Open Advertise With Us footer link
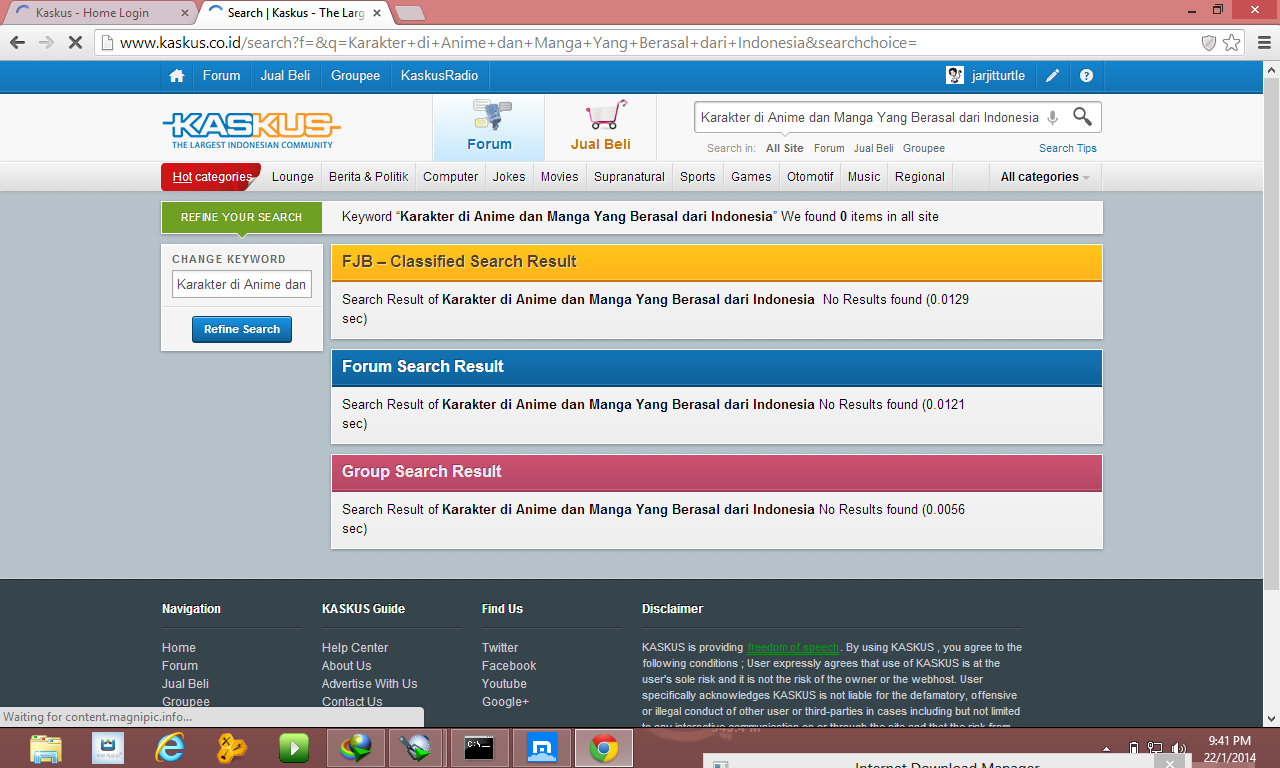 [x=370, y=684]
